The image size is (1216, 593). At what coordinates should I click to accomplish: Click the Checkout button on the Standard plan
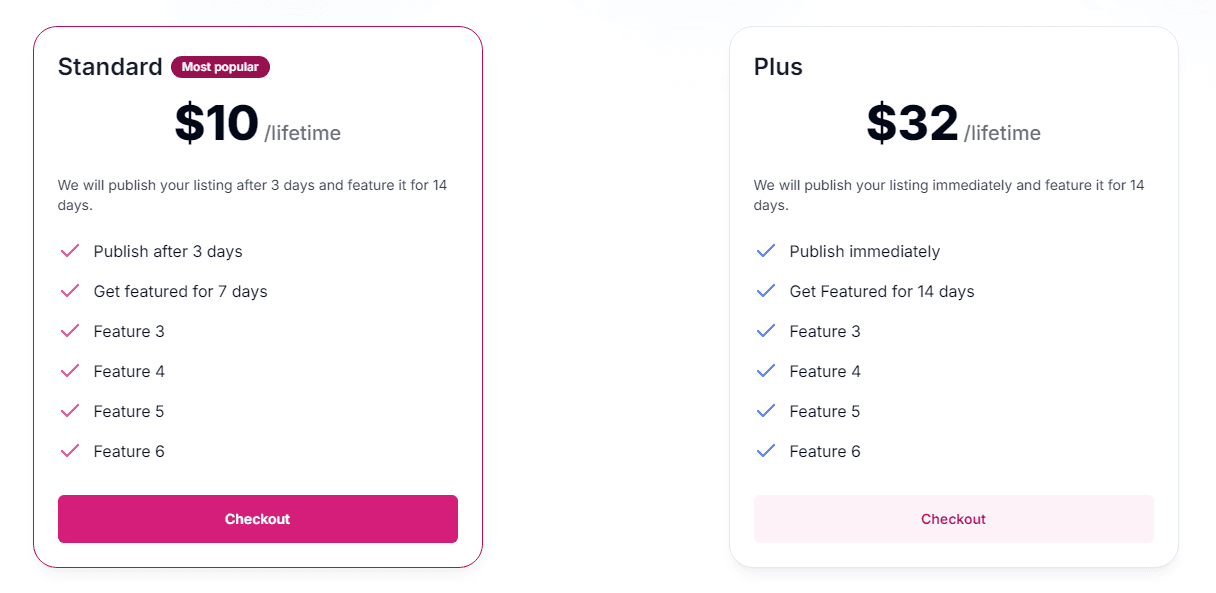click(257, 519)
